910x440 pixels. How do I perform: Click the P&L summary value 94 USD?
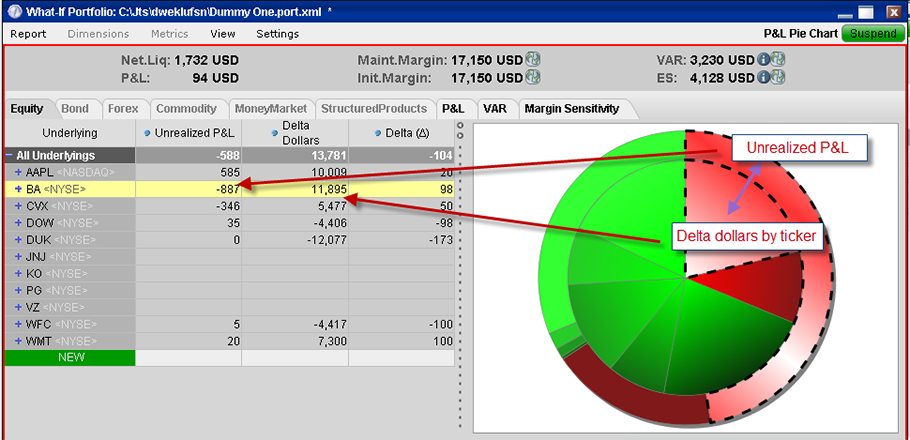[x=215, y=78]
